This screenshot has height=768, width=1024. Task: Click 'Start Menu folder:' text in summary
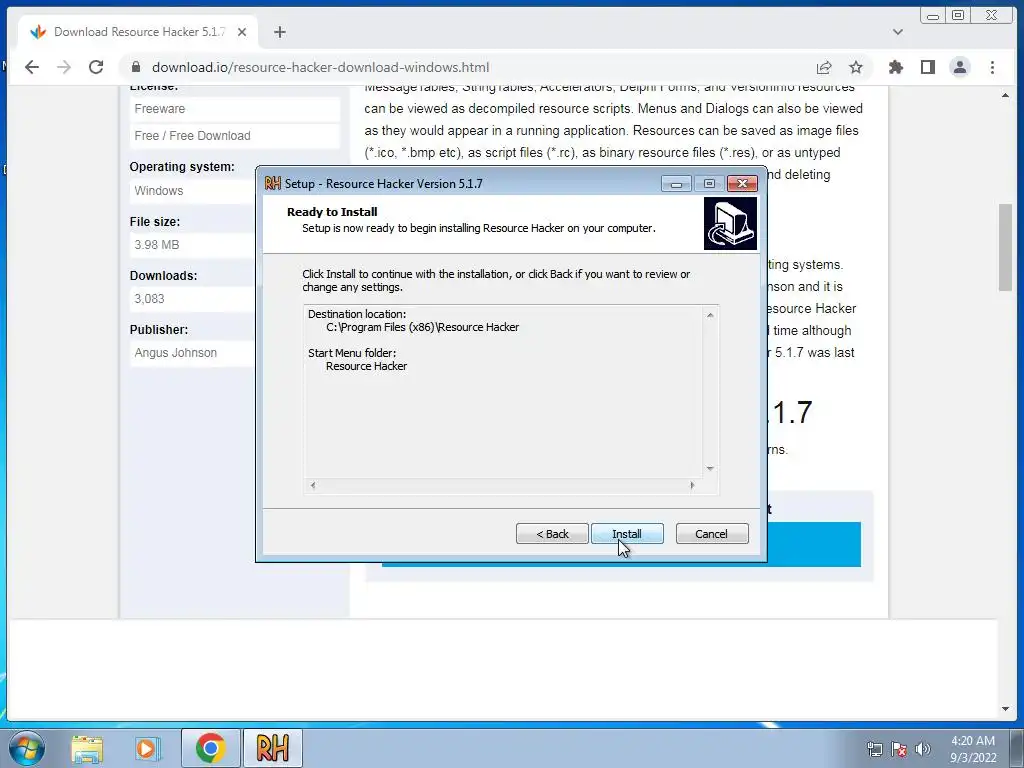pos(352,353)
